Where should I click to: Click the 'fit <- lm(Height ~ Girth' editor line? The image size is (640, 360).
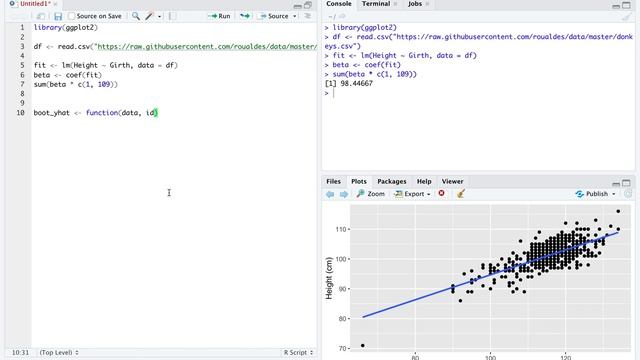[106, 65]
